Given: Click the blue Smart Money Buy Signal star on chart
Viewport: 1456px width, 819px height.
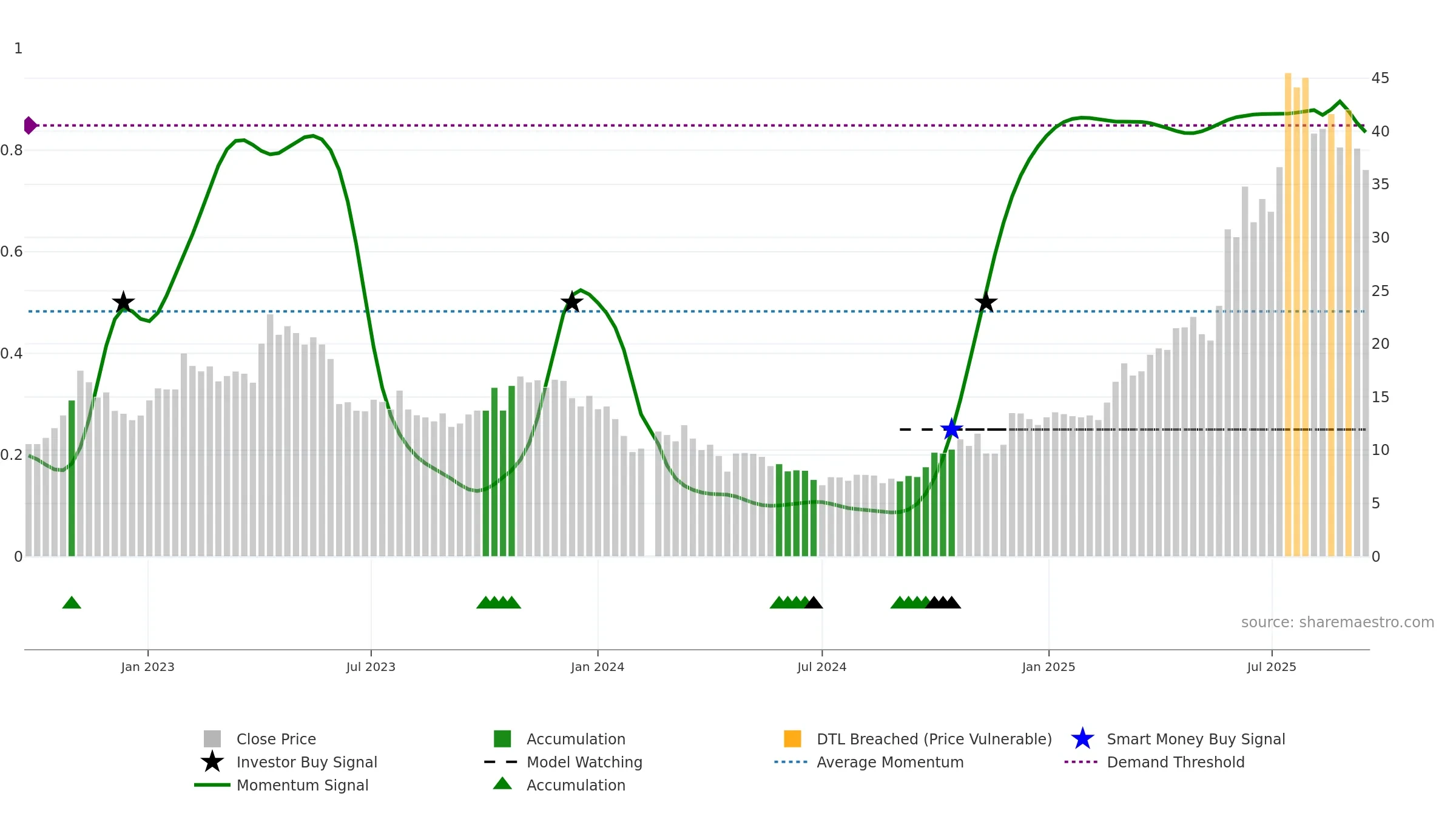Looking at the screenshot, I should 951,430.
